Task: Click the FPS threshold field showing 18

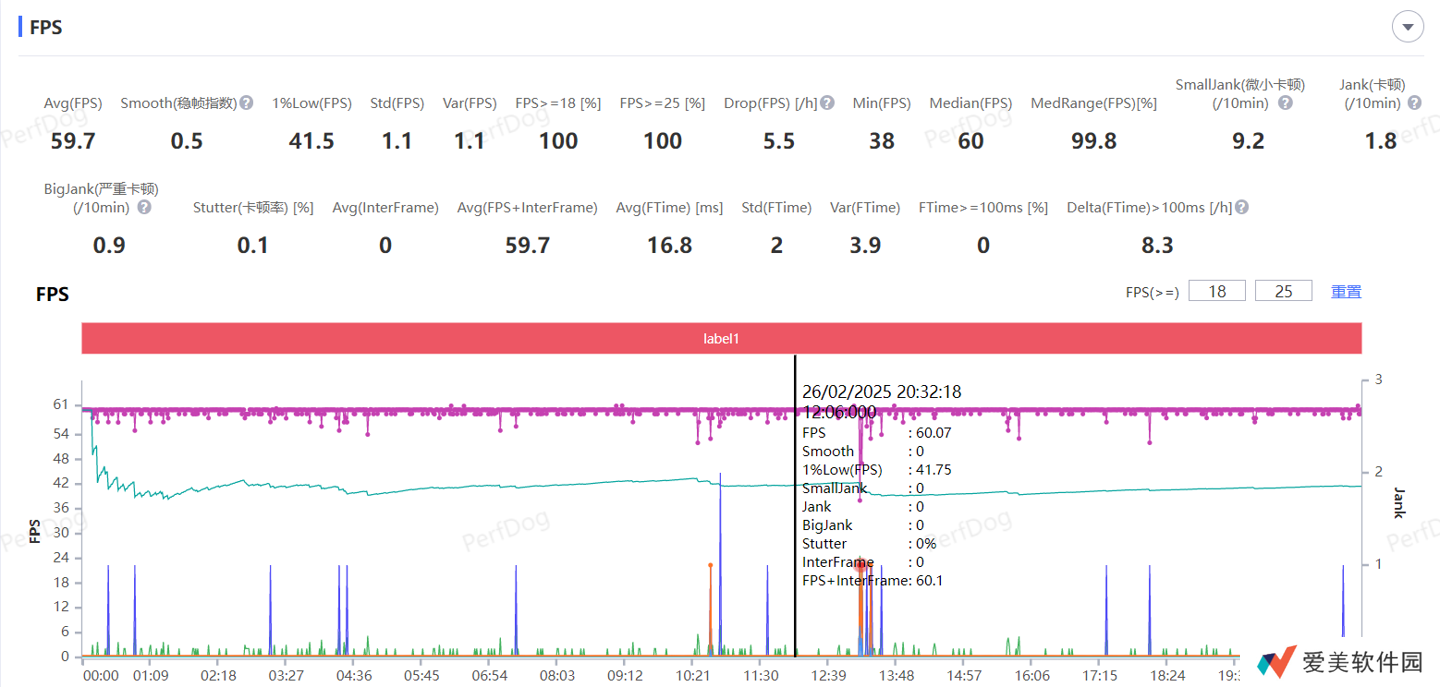Action: pos(1217,291)
